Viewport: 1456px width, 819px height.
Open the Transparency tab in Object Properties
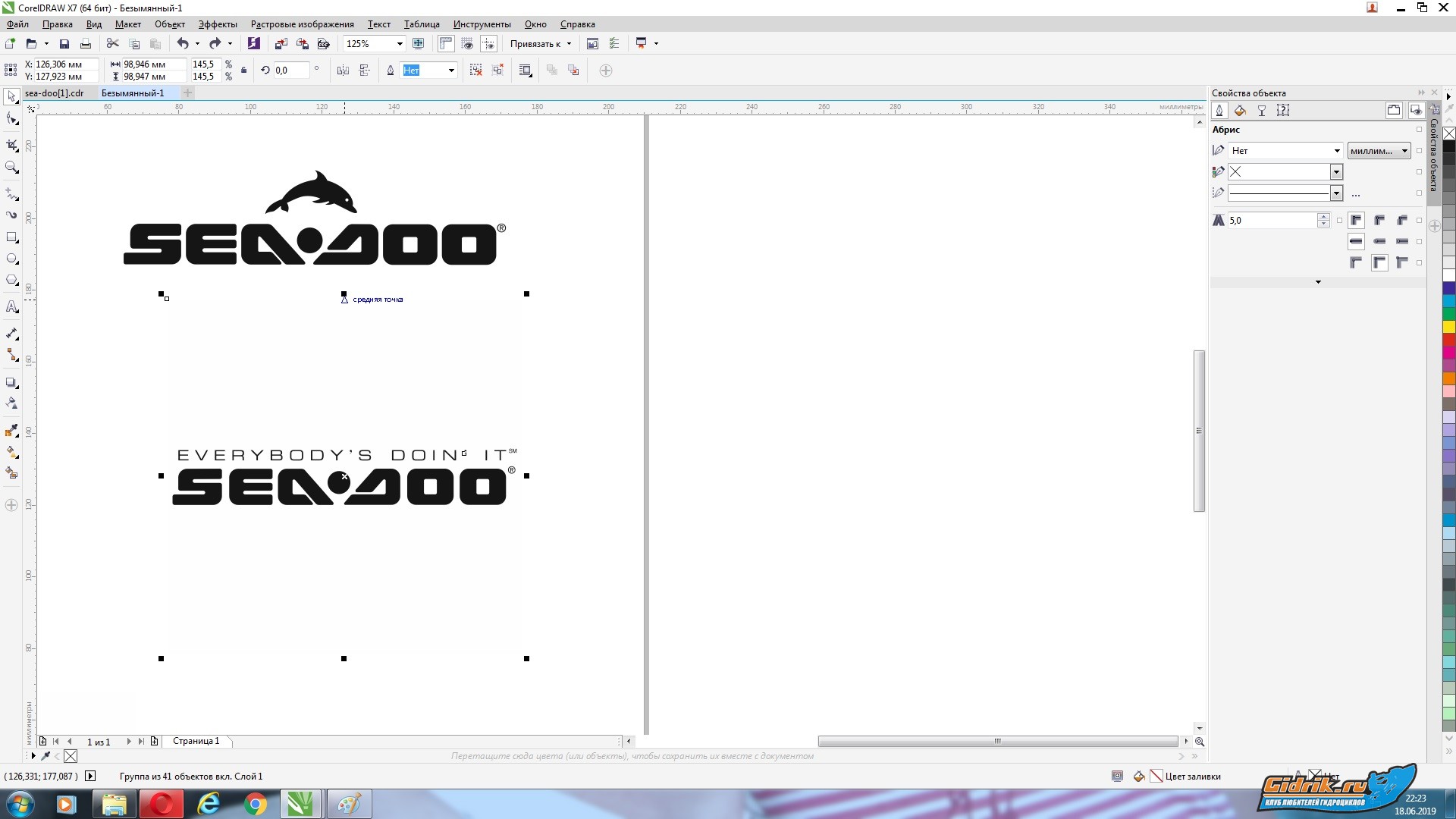click(x=1262, y=111)
